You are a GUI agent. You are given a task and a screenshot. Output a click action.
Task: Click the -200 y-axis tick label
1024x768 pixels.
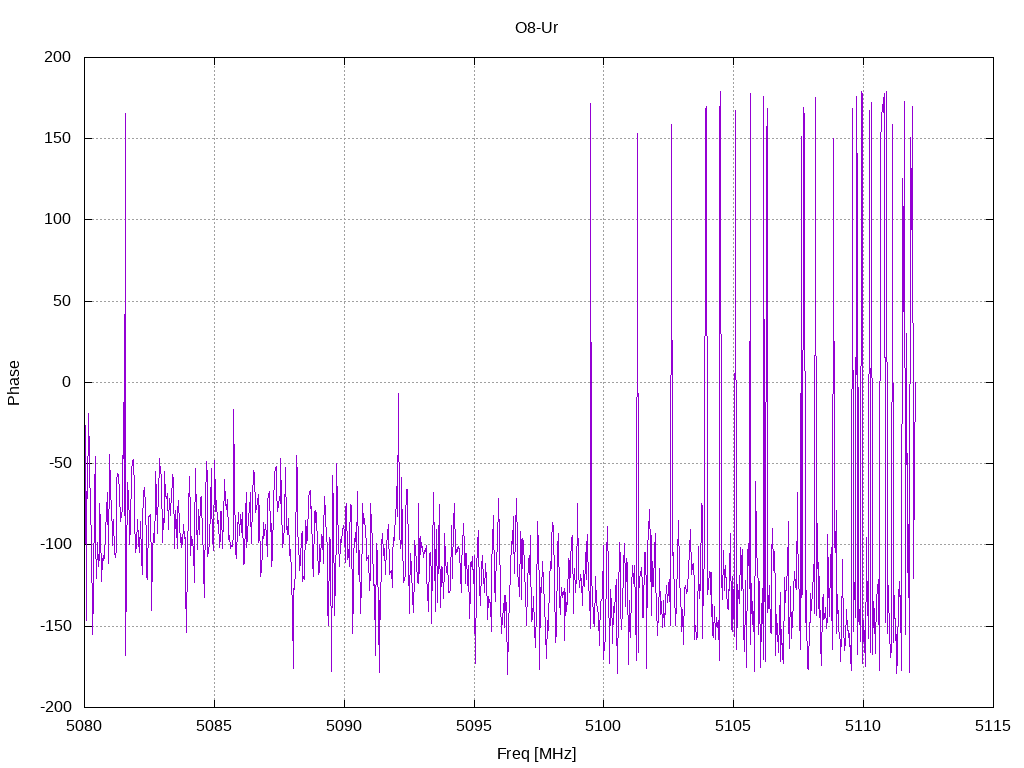point(56,707)
